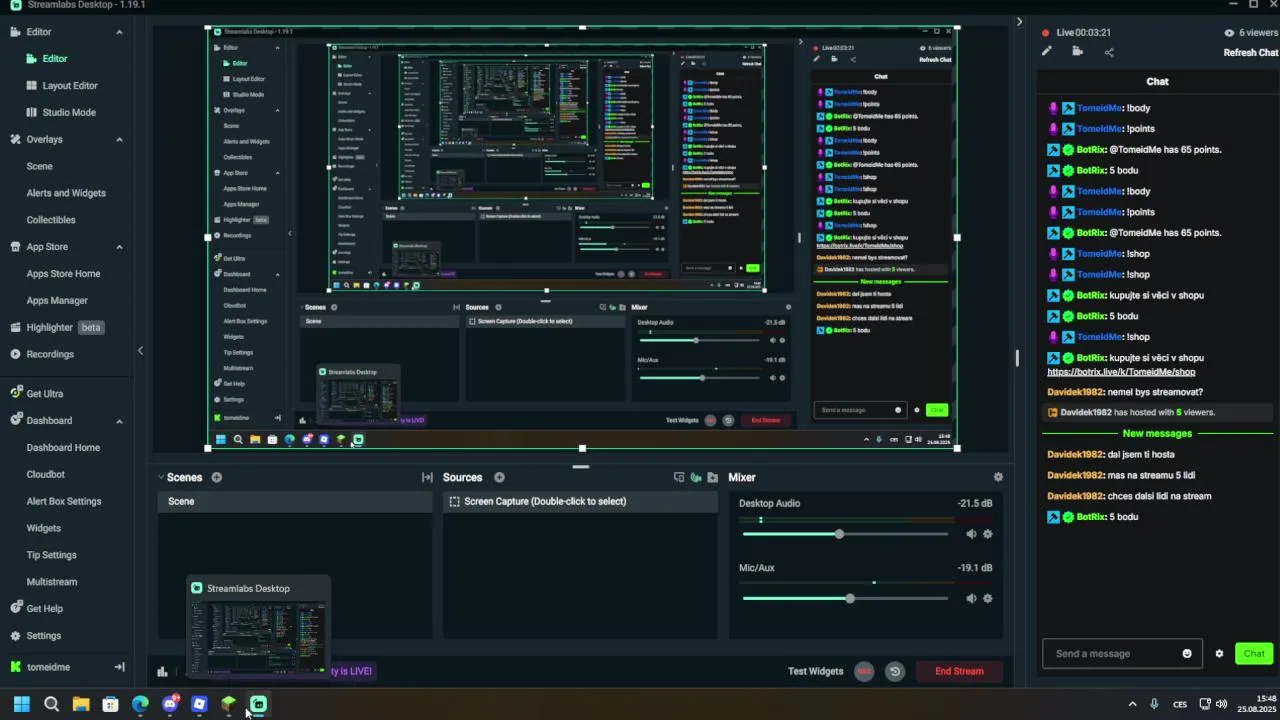The height and width of the screenshot is (720, 1280).
Task: Add a new scene with the plus icon
Action: point(217,478)
